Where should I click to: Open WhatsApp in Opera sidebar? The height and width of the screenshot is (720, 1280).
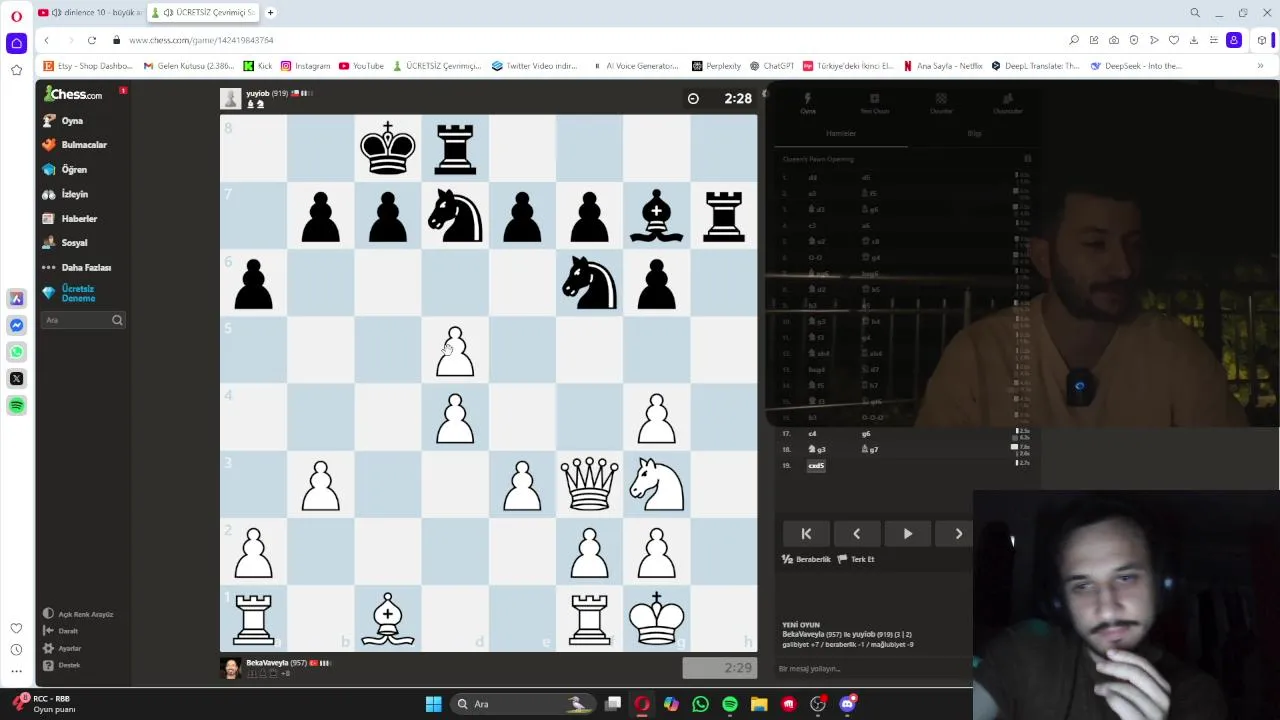(x=16, y=352)
